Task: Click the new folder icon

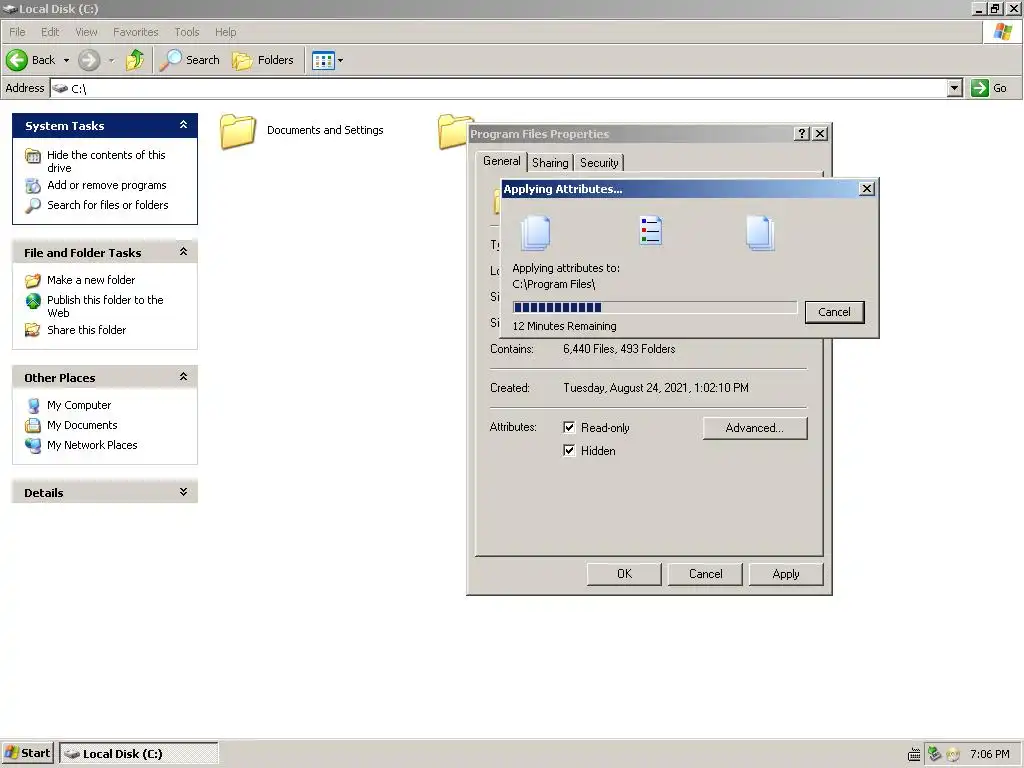Action: click(33, 281)
